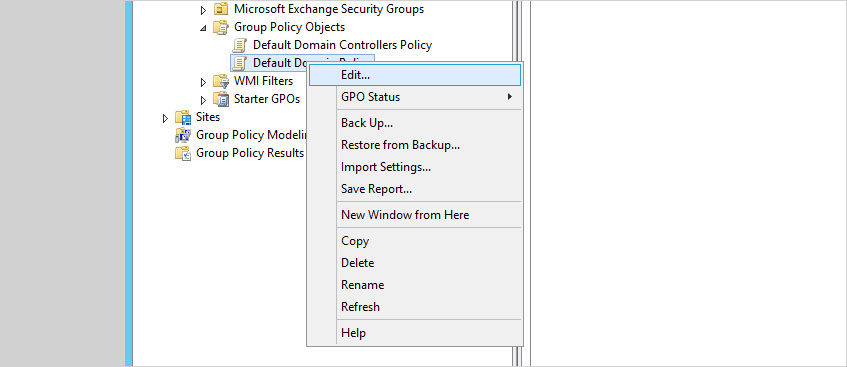The height and width of the screenshot is (367, 847).
Task: Expand Microsoft Exchange Security Groups node
Action: click(x=203, y=10)
